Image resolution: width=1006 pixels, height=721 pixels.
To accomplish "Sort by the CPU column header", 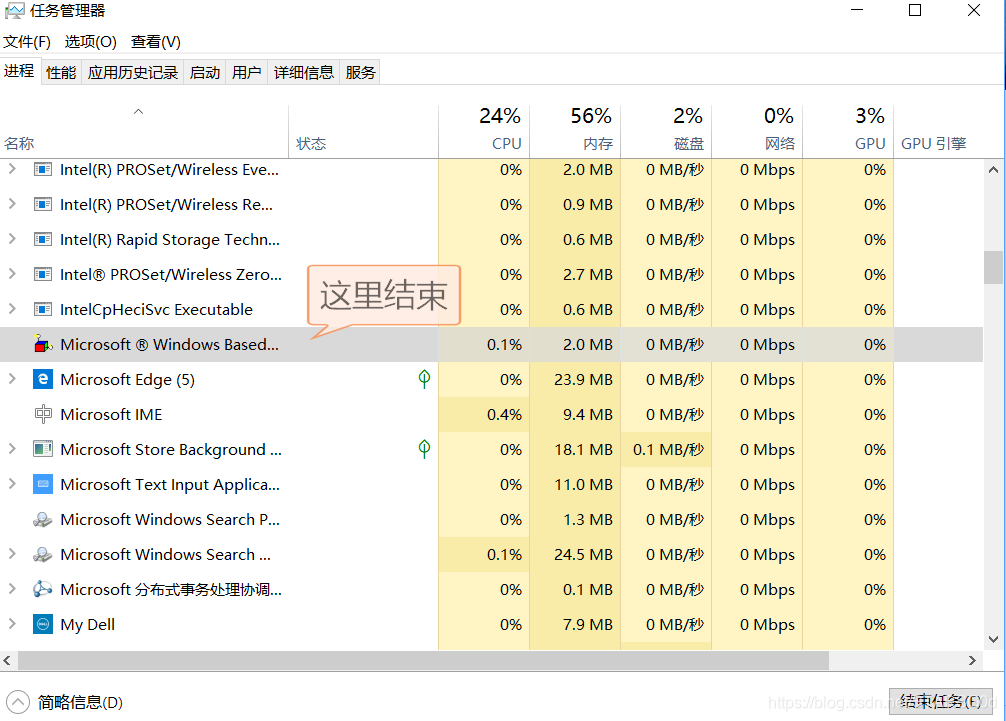I will pos(484,131).
